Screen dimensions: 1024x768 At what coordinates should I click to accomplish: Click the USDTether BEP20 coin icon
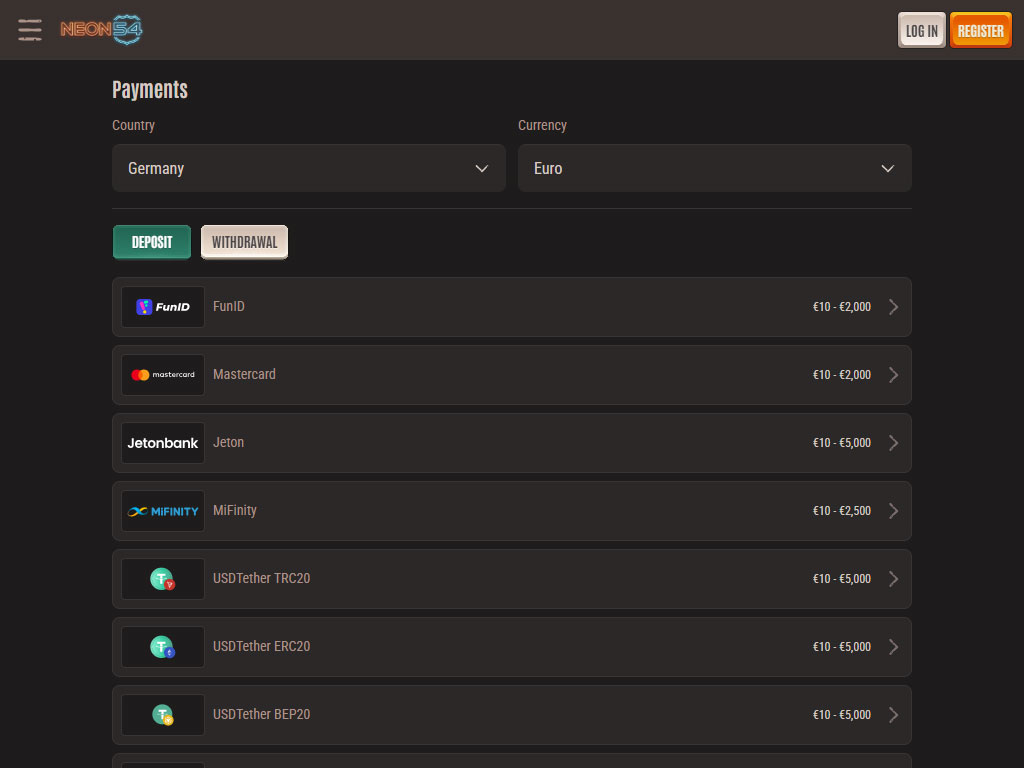[163, 714]
